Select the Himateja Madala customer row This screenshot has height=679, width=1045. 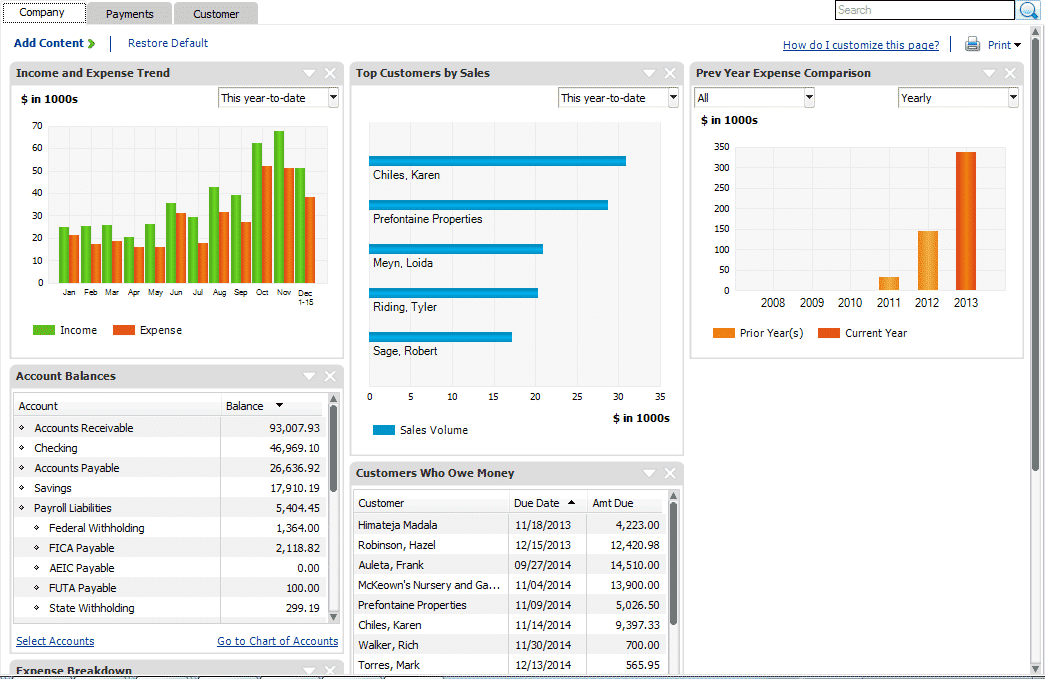click(510, 525)
